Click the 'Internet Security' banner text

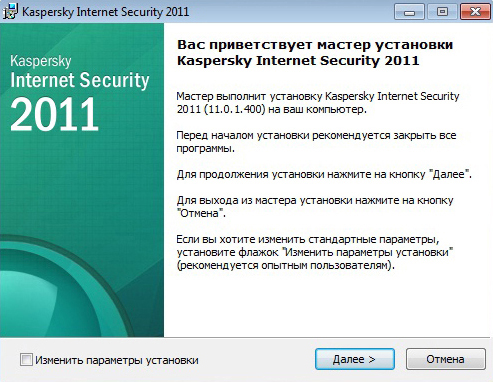click(80, 80)
